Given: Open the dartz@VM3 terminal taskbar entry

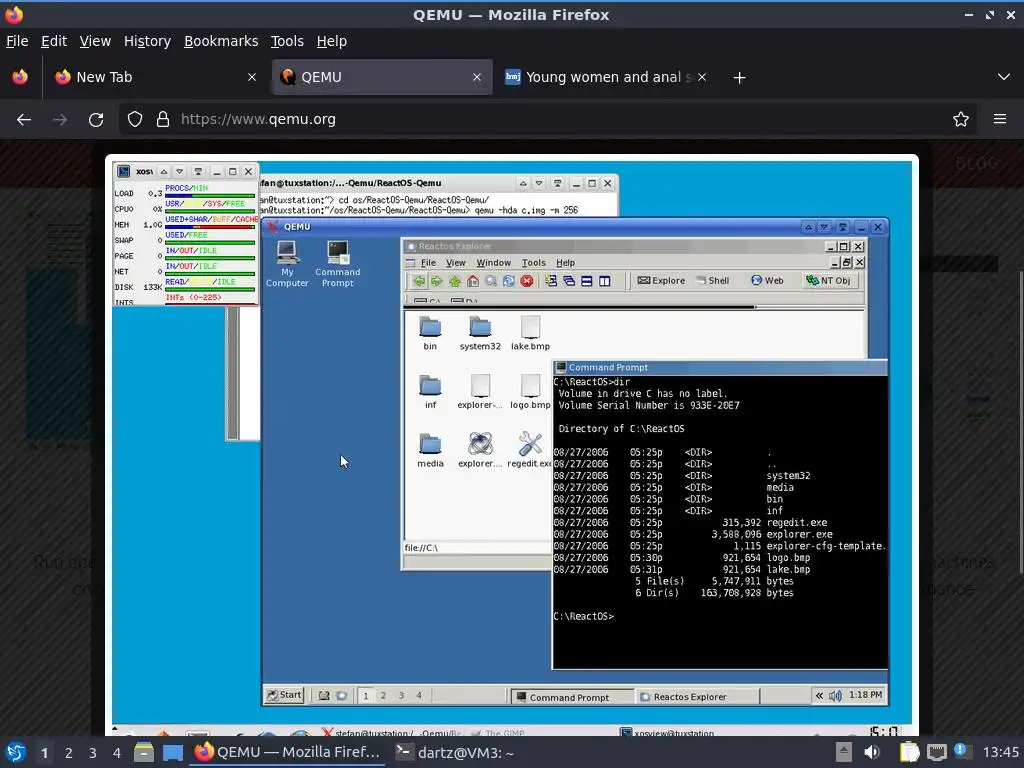Looking at the screenshot, I should pyautogui.click(x=456, y=752).
